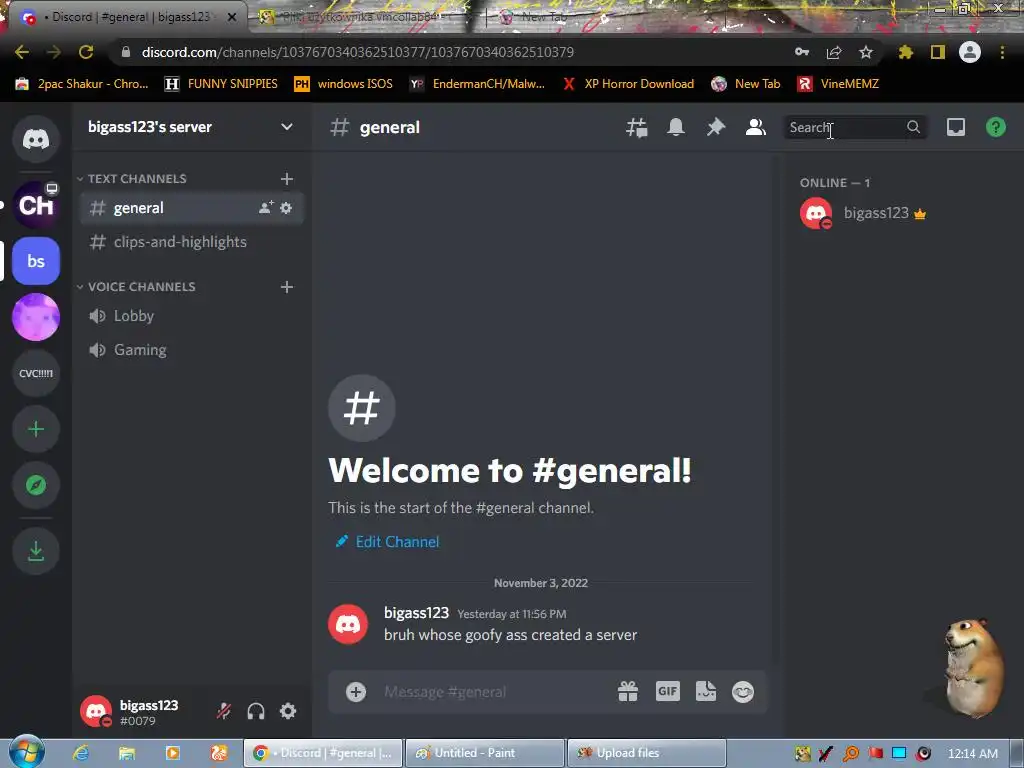Viewport: 1024px width, 768px height.
Task: Toggle deafen headphones icon
Action: tap(256, 711)
